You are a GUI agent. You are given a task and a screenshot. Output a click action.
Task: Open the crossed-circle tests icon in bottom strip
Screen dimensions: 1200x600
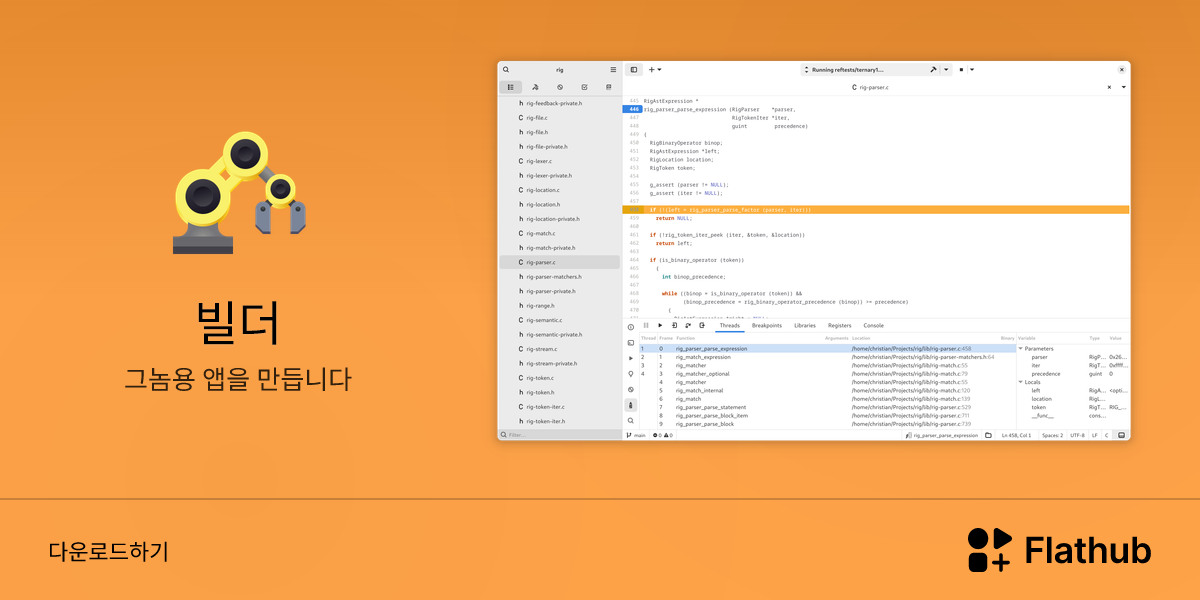pyautogui.click(x=631, y=389)
